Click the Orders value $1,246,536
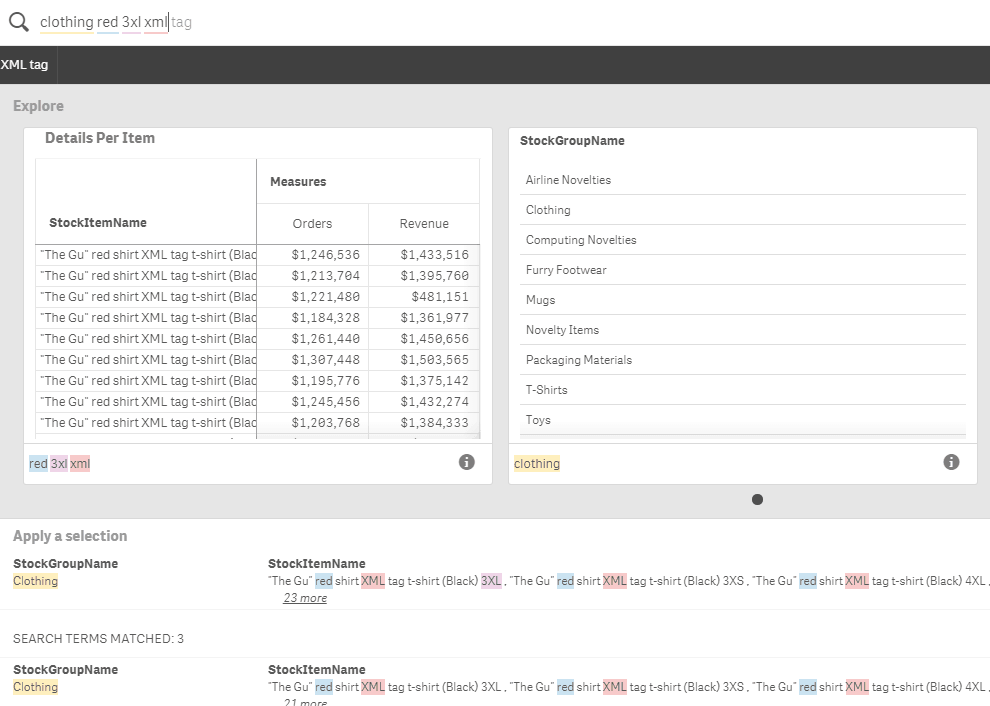 tap(326, 254)
